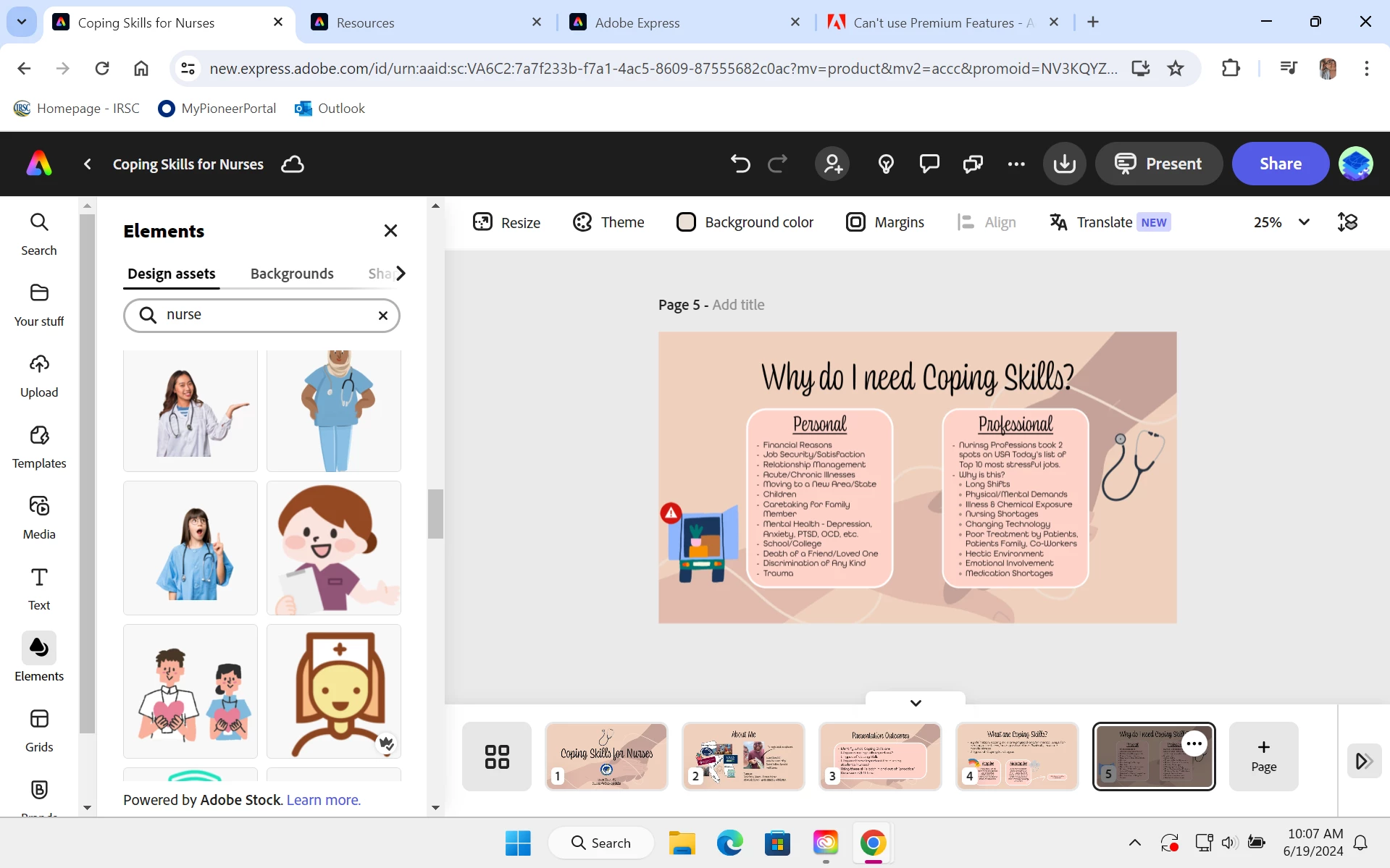
Task: Open the Search panel in left sidebar
Action: tap(39, 234)
